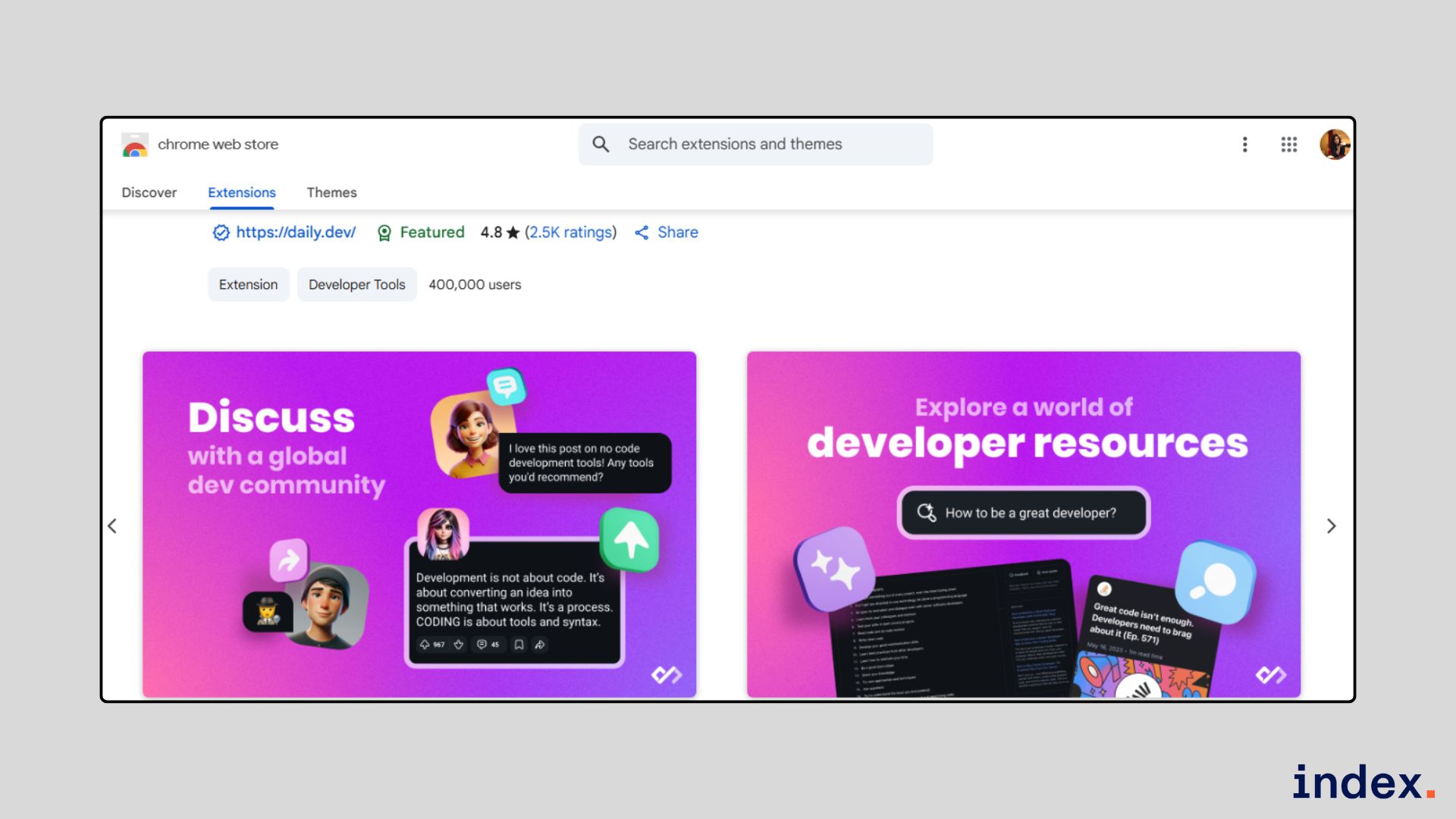Viewport: 1456px width, 819px height.
Task: Click the Extension type chip
Action: tap(248, 284)
